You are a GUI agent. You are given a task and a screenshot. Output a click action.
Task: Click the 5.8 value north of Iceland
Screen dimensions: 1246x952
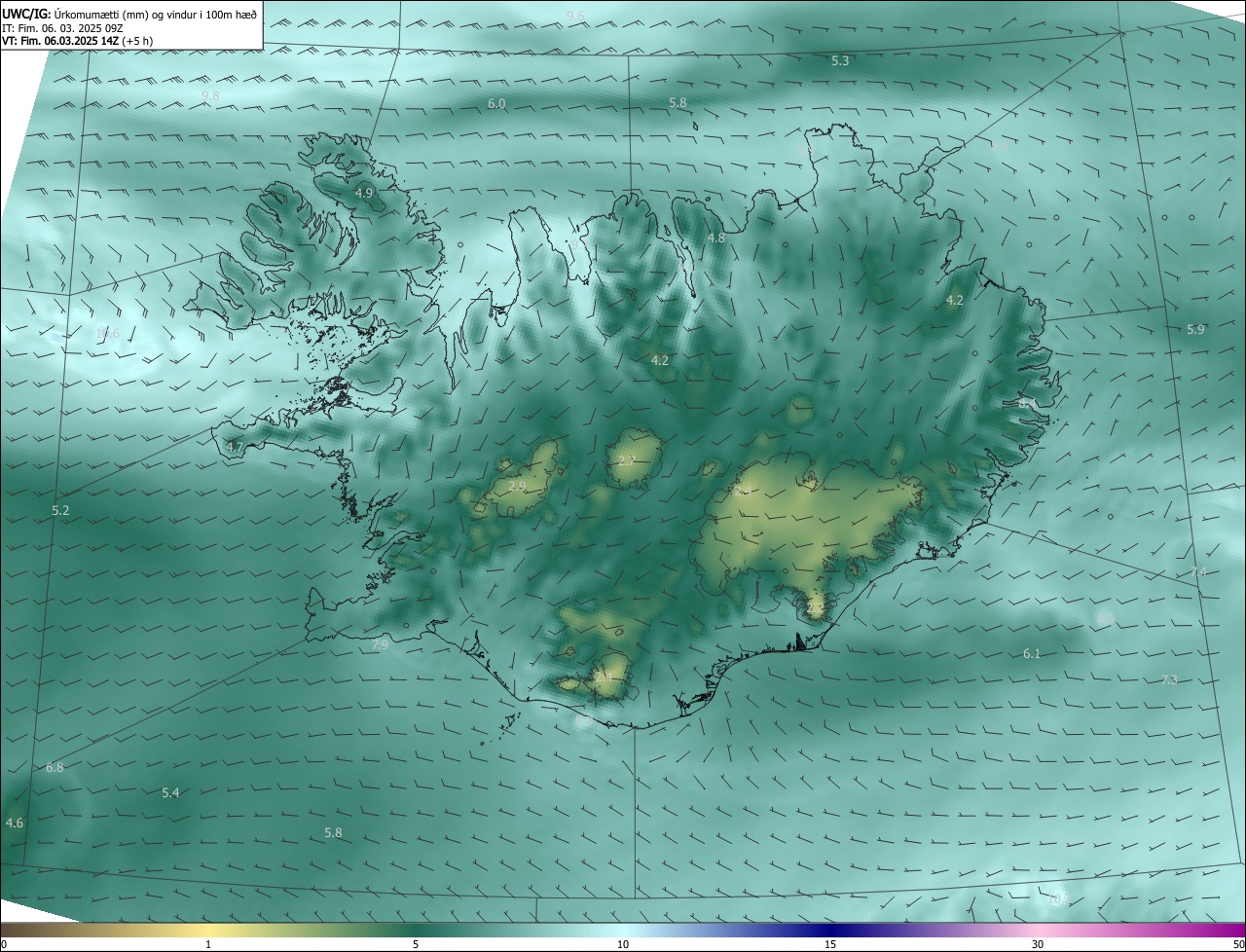point(678,102)
